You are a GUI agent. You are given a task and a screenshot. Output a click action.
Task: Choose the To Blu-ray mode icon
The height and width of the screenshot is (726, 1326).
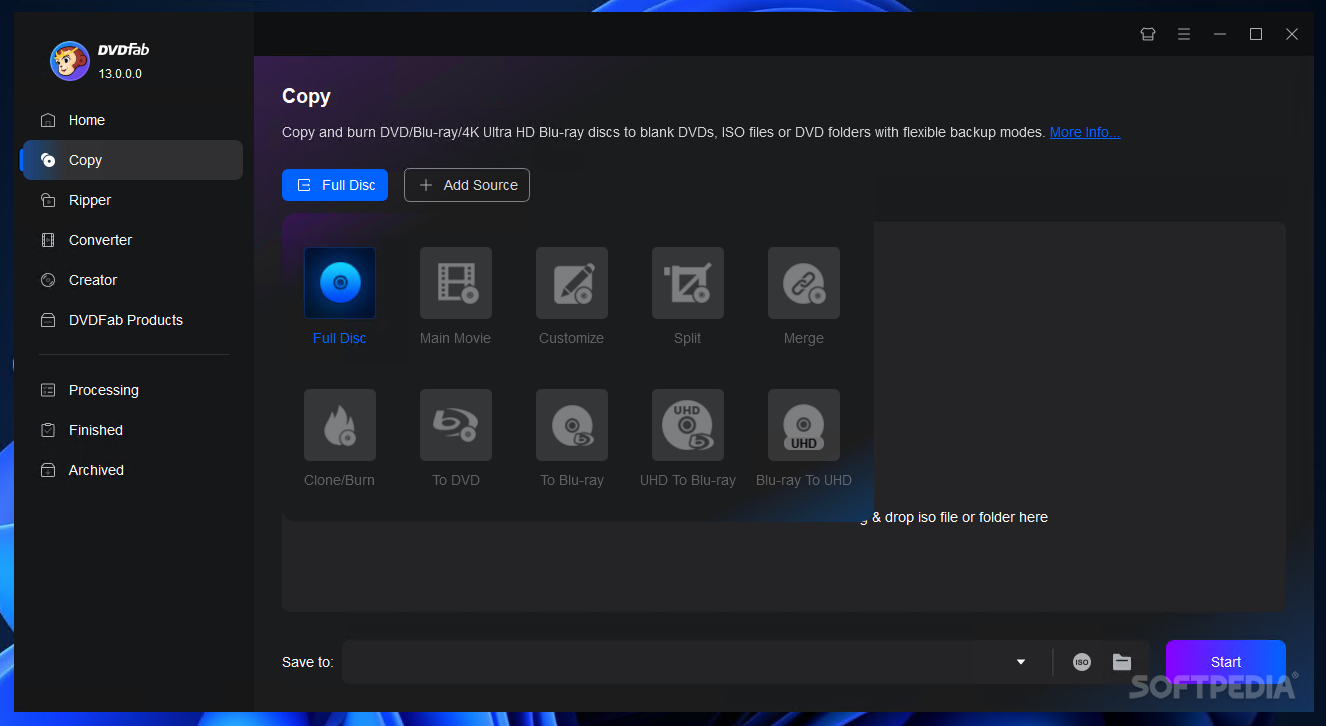click(x=572, y=425)
